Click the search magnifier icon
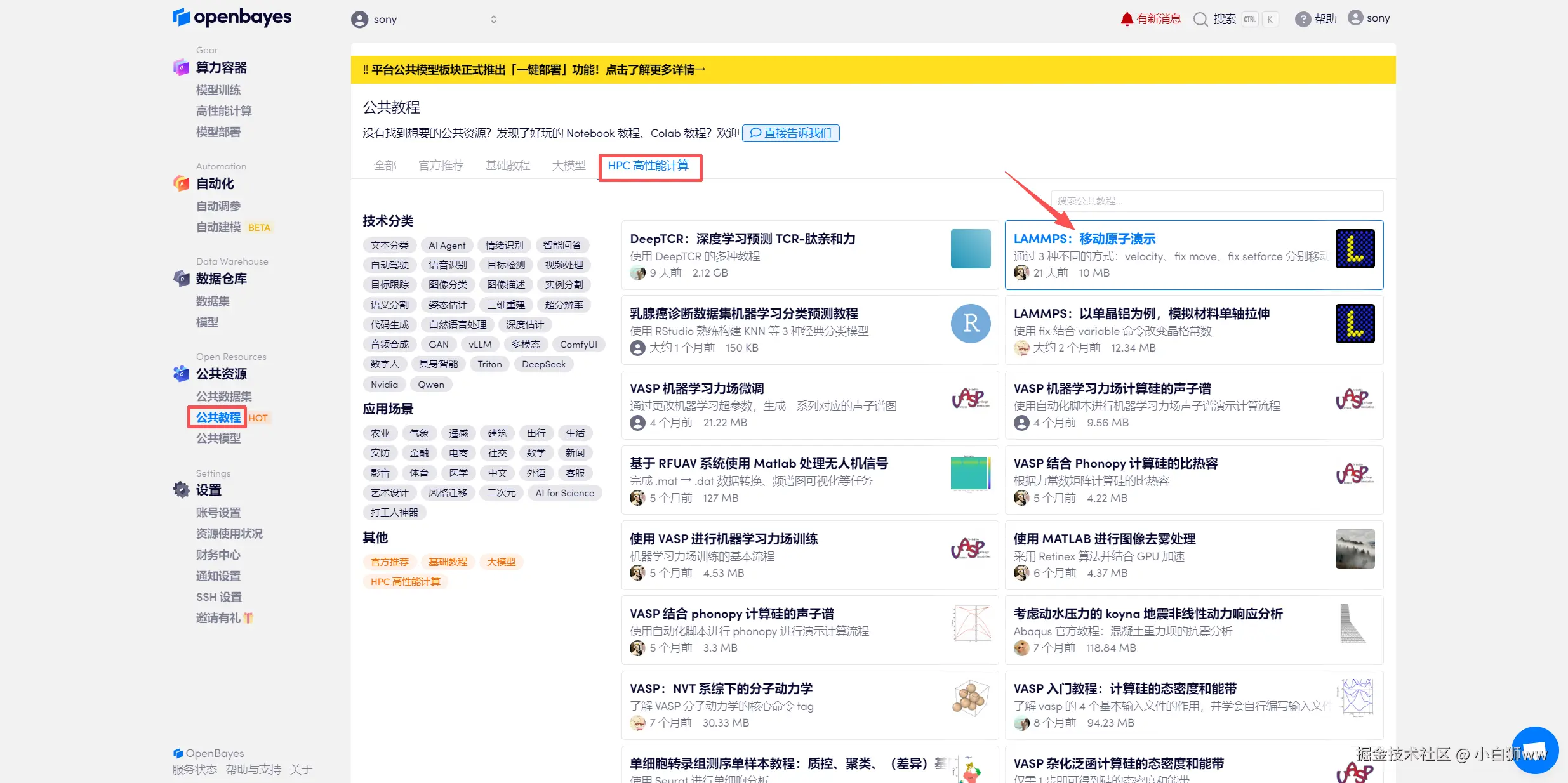Image resolution: width=1568 pixels, height=783 pixels. [1200, 19]
